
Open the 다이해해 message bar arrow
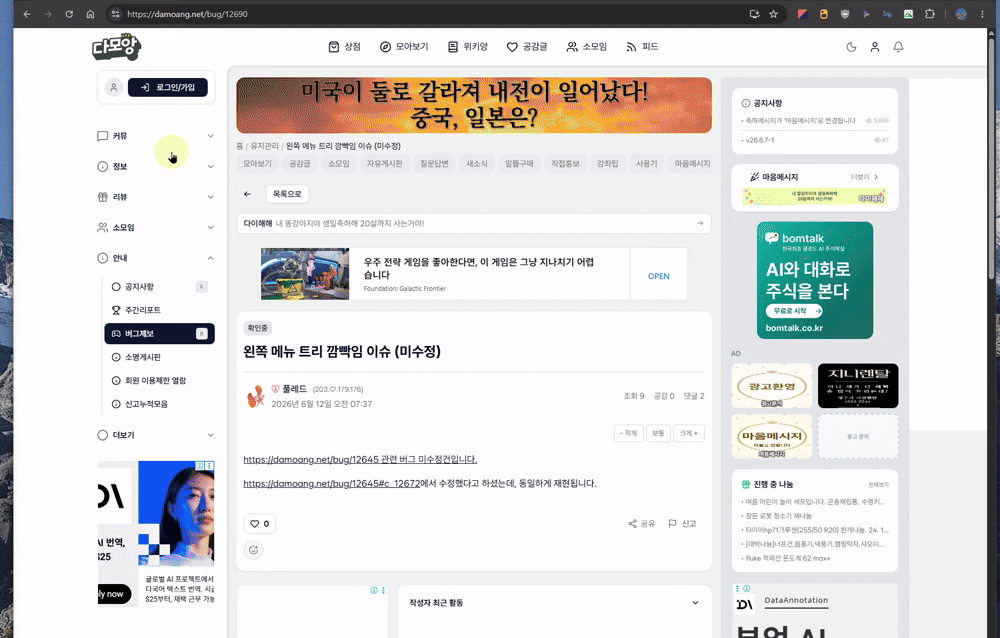700,223
